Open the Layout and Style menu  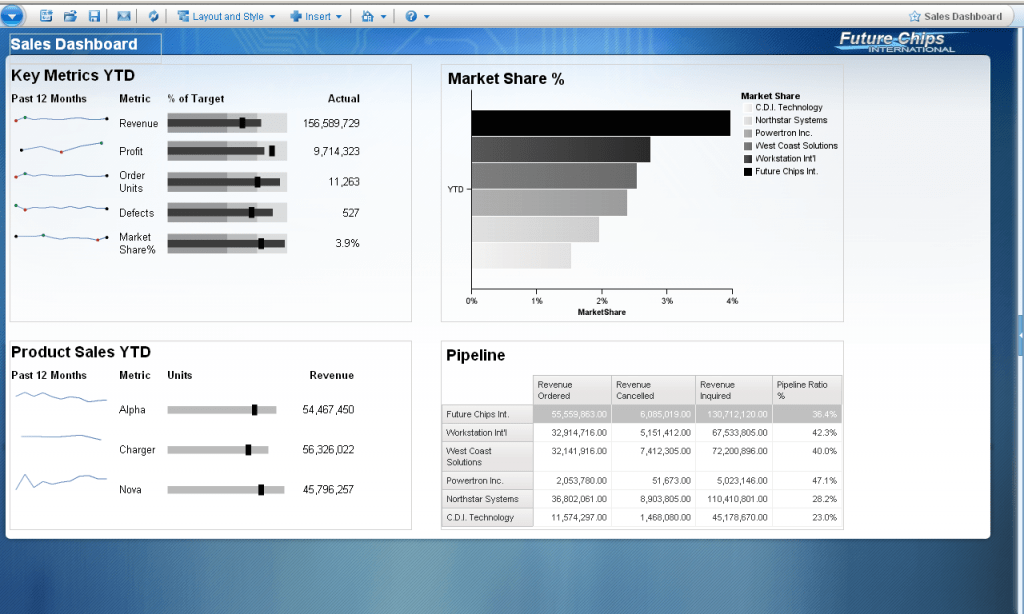227,16
